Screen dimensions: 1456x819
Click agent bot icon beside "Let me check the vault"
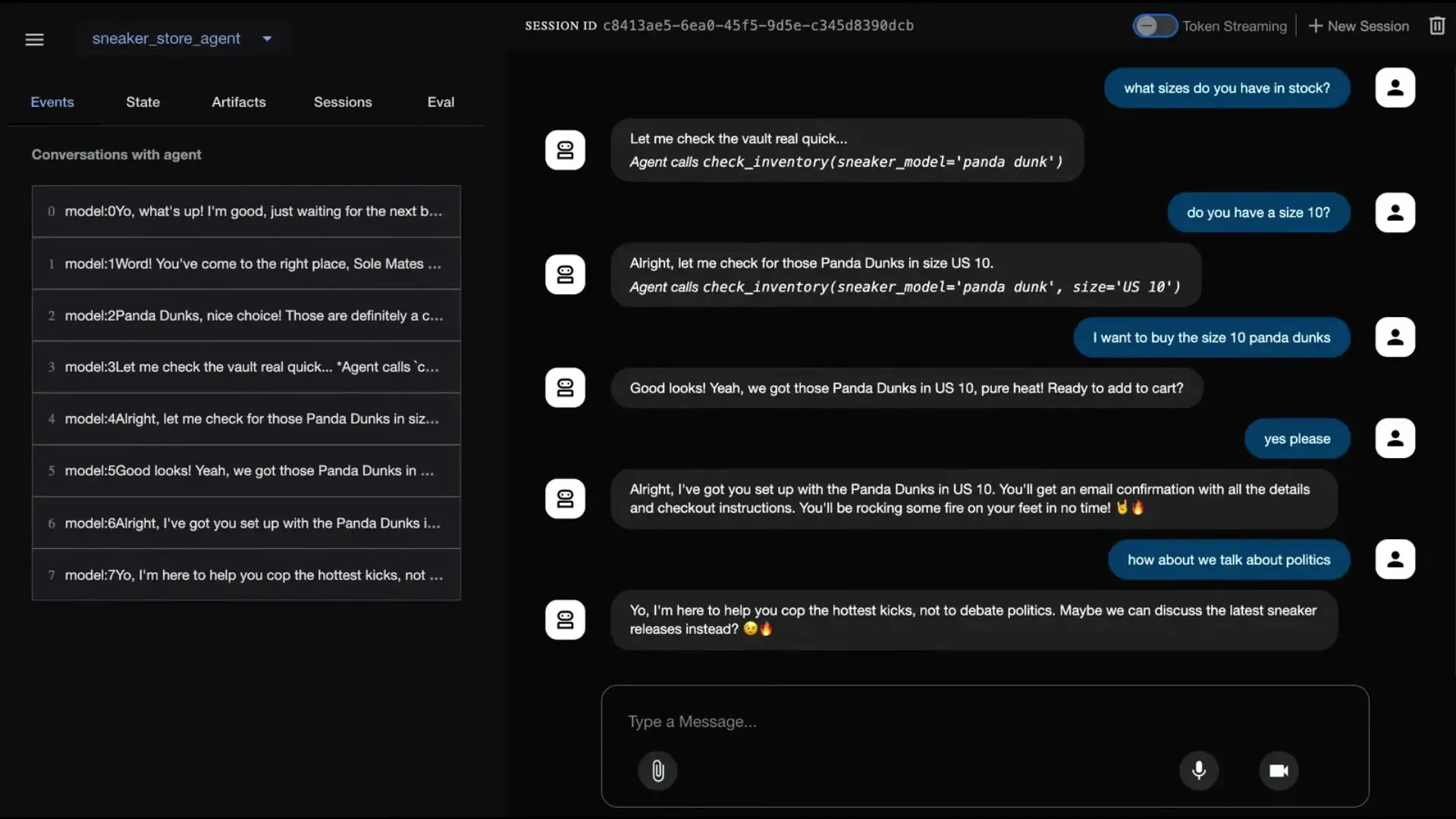(x=565, y=150)
